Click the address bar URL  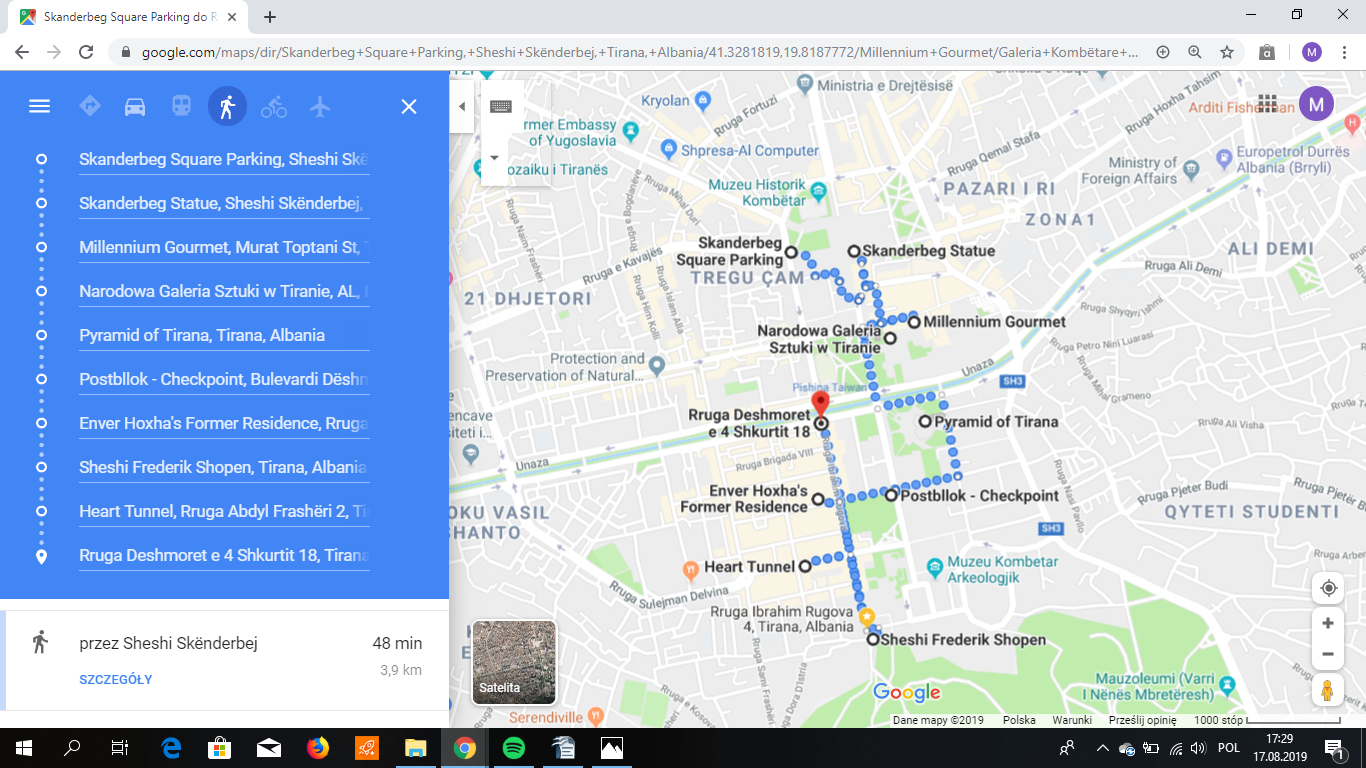point(640,52)
